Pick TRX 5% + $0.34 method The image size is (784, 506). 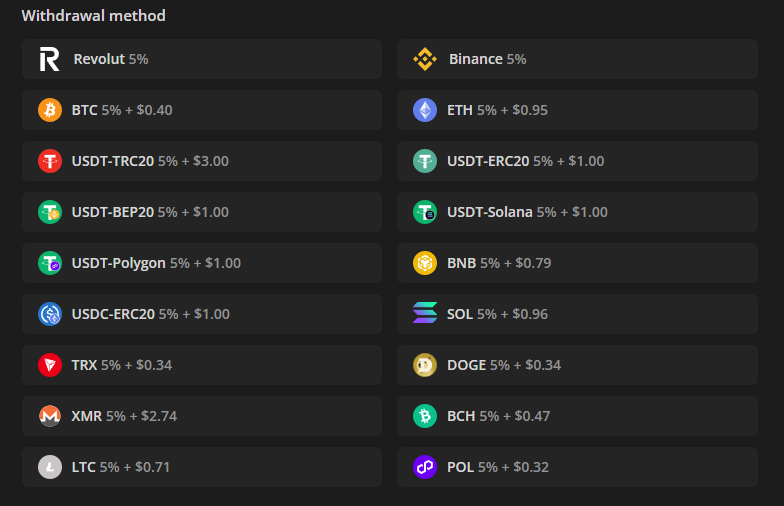(x=202, y=365)
